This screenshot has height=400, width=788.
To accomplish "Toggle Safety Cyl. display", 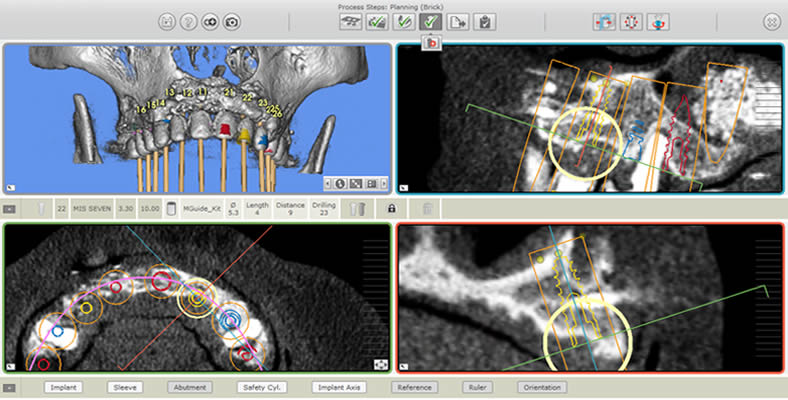I will tap(259, 387).
